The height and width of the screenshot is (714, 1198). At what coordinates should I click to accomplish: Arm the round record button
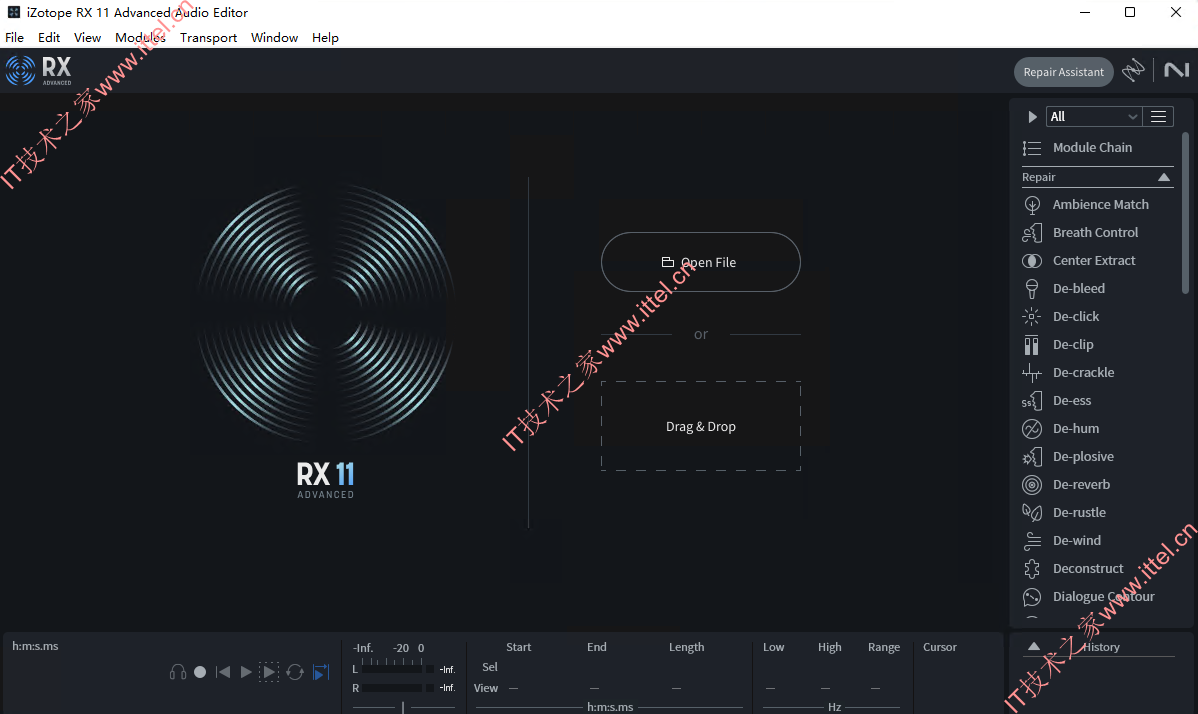(200, 672)
